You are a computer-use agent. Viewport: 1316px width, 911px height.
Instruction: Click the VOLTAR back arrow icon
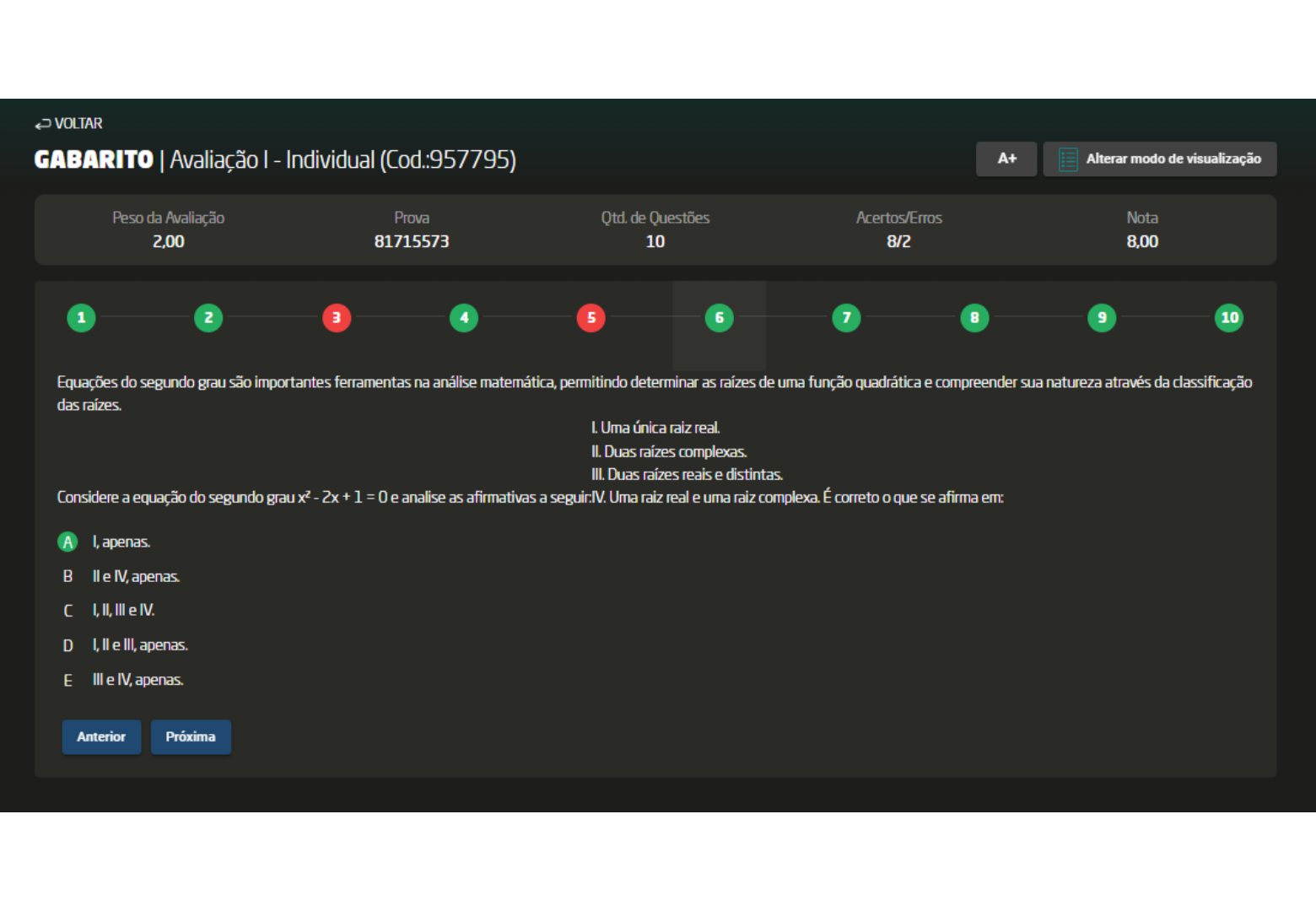pyautogui.click(x=42, y=124)
